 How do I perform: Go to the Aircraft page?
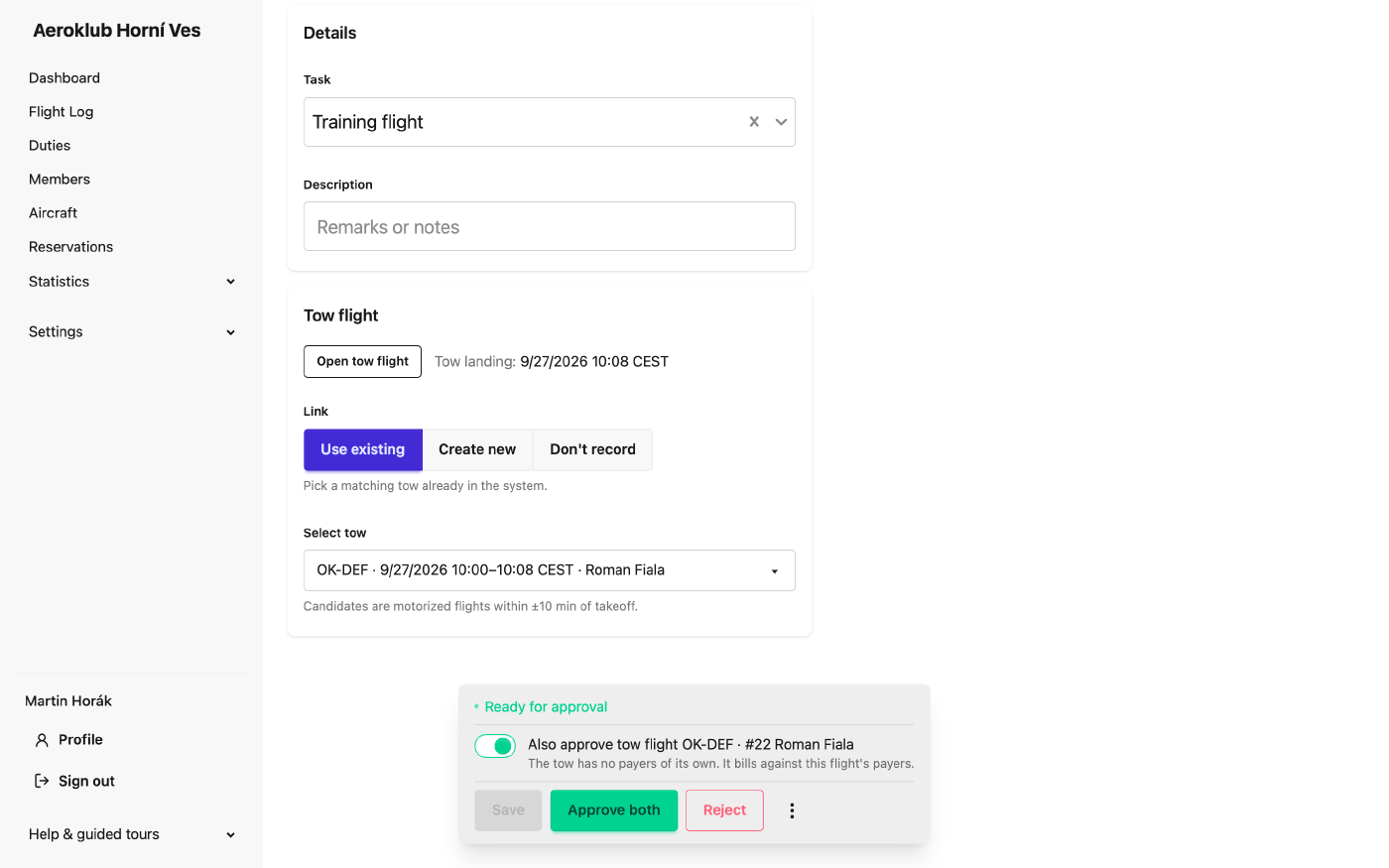[x=54, y=213]
